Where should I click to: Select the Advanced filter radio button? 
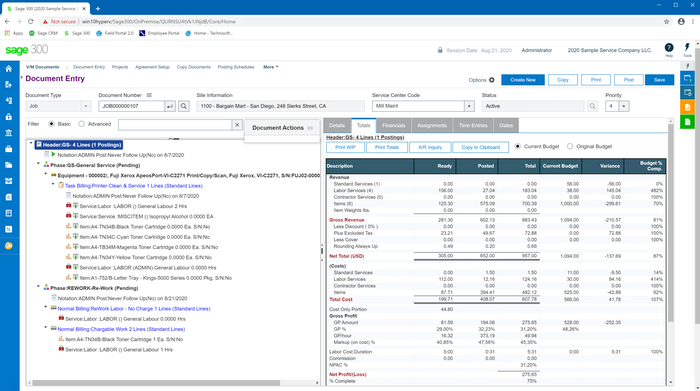pos(81,124)
